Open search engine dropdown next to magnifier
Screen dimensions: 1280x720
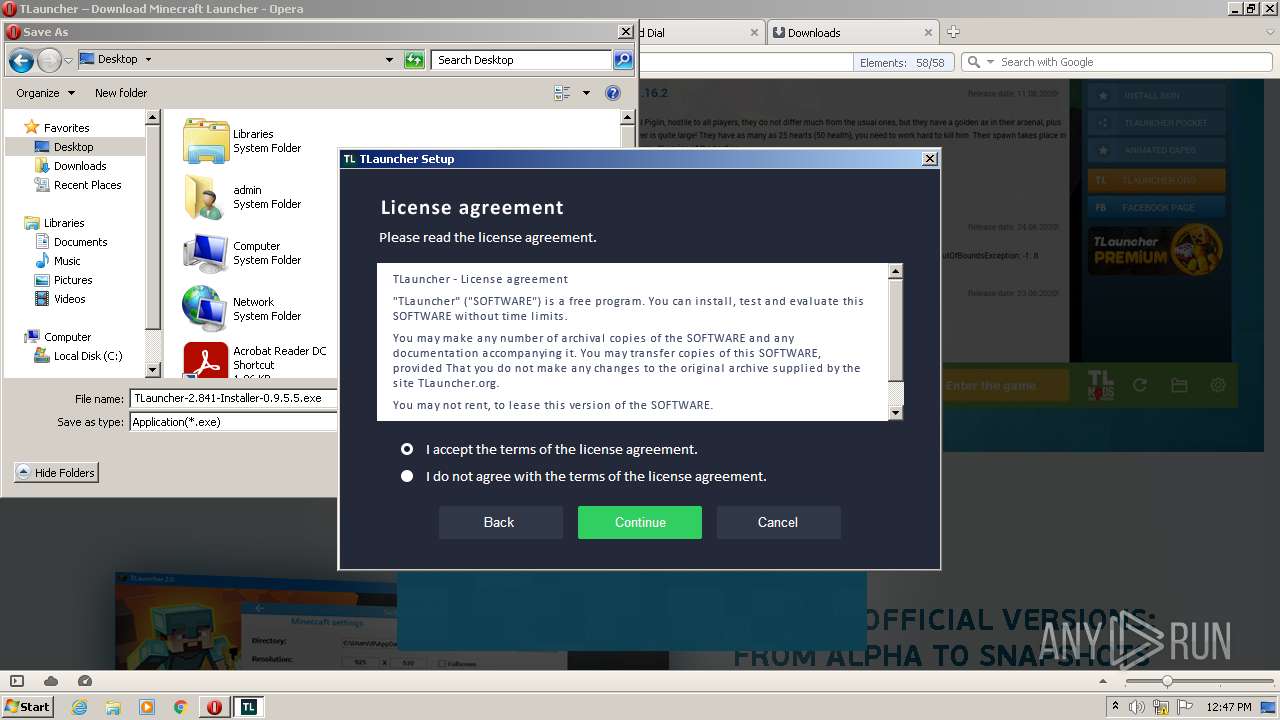pos(991,62)
